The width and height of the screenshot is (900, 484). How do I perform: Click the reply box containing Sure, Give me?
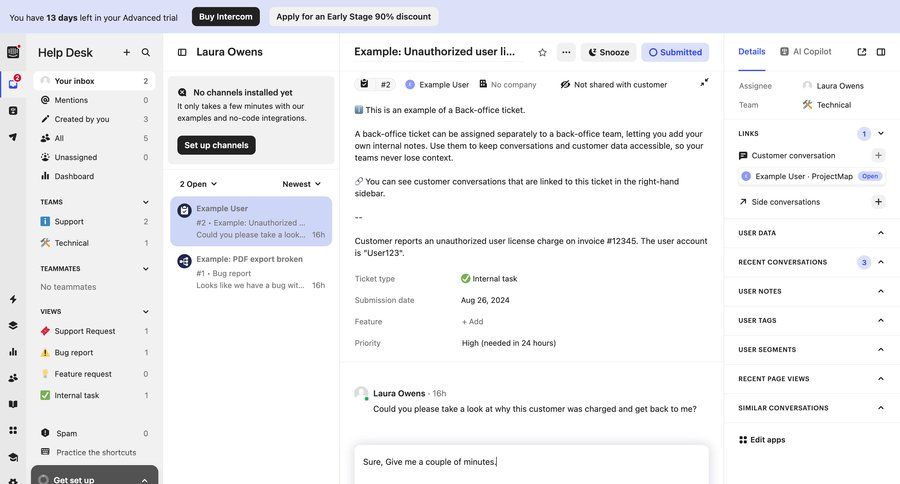531,464
